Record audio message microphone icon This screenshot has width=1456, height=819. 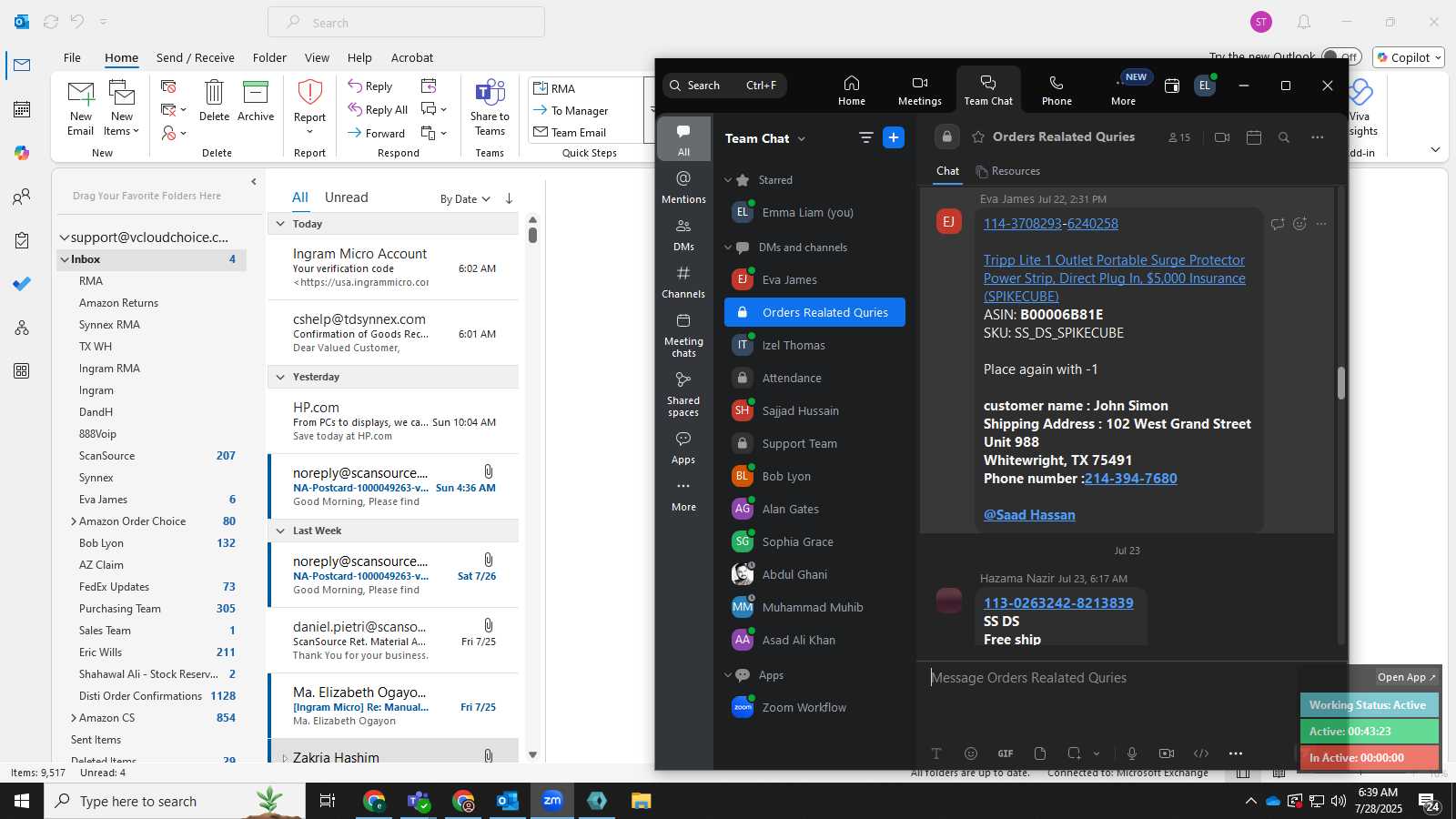1132,753
